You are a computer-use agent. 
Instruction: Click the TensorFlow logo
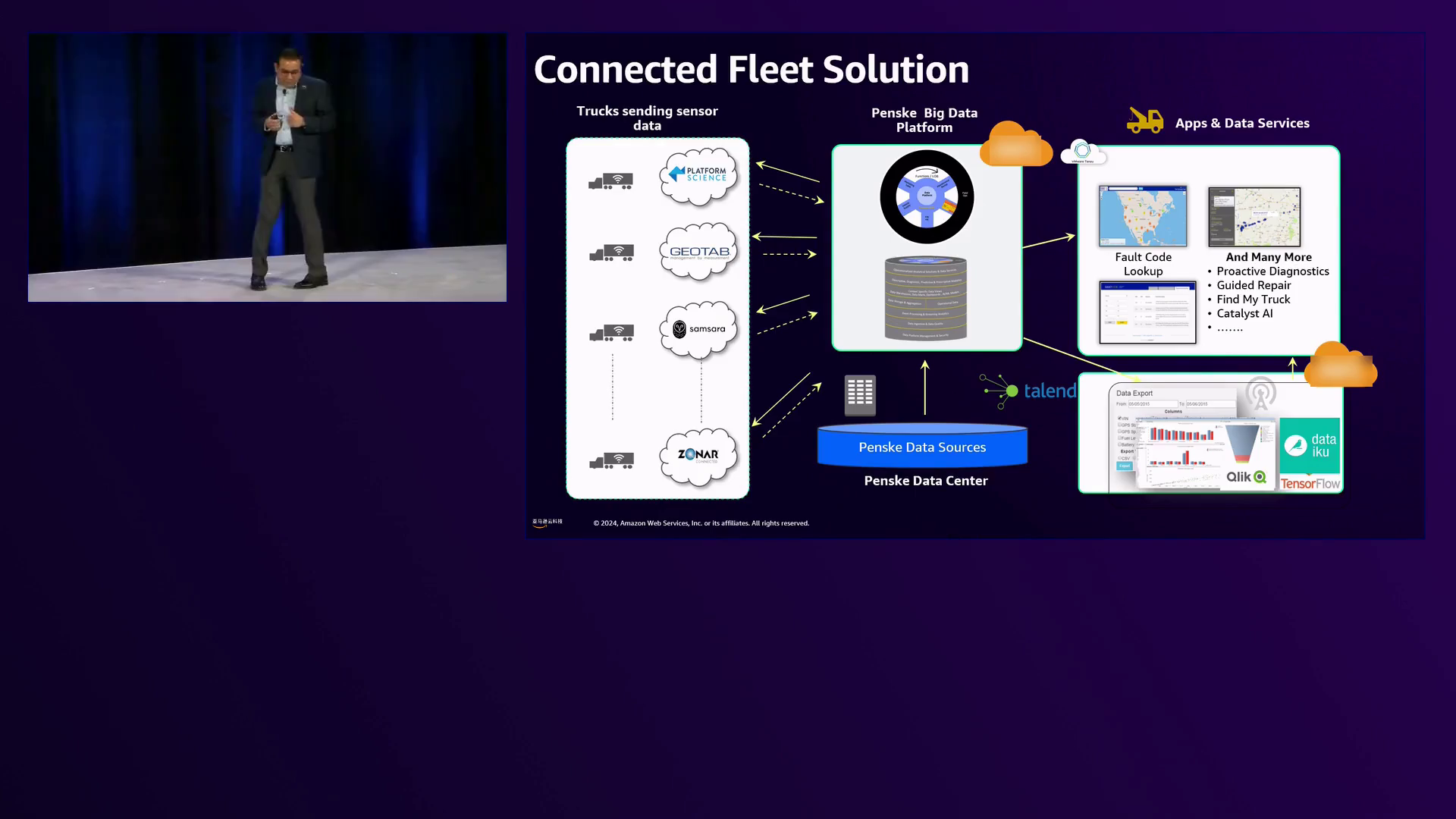pyautogui.click(x=1310, y=484)
